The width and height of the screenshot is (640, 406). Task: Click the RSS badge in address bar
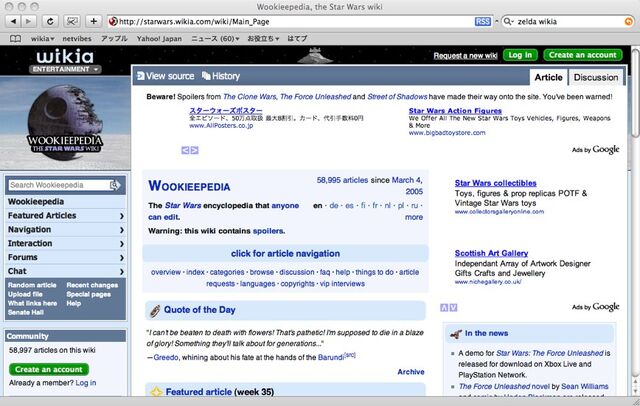(x=482, y=22)
